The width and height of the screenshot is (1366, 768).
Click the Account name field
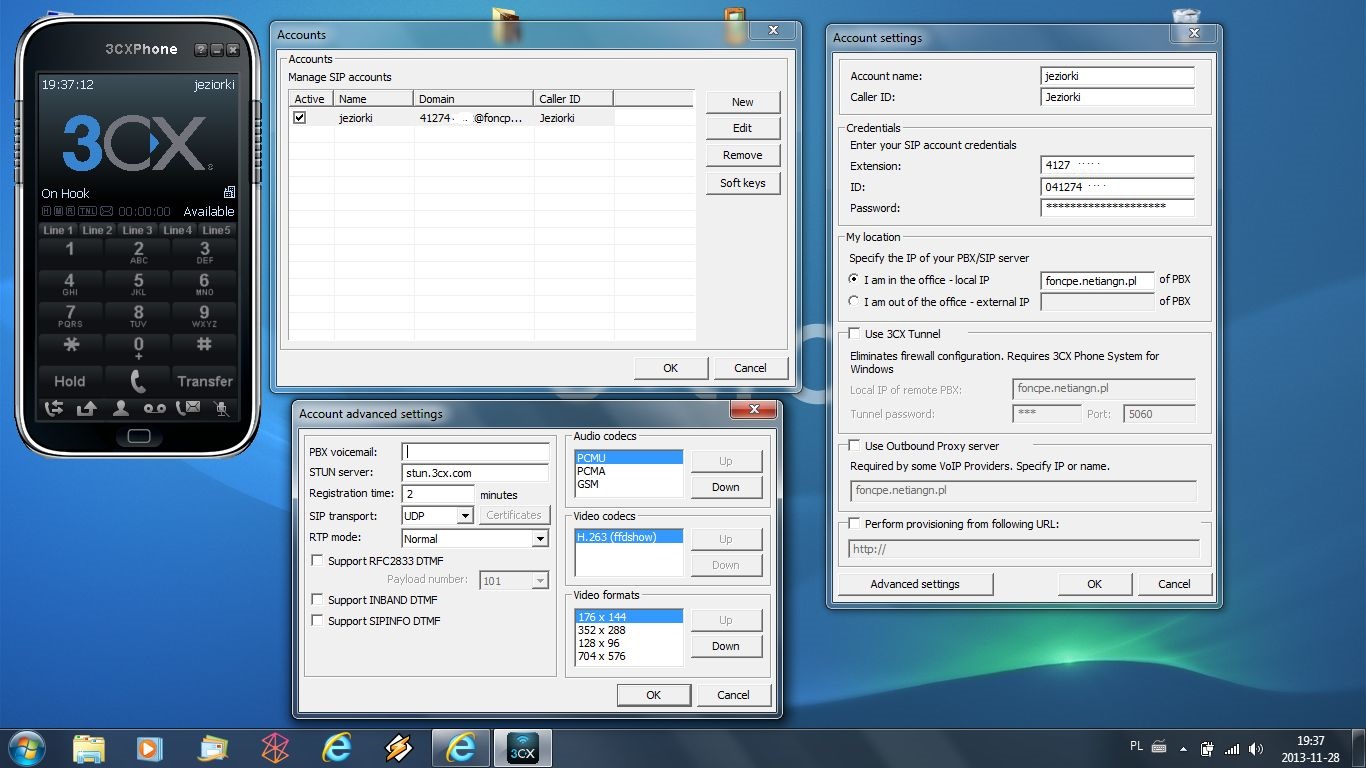click(1117, 76)
